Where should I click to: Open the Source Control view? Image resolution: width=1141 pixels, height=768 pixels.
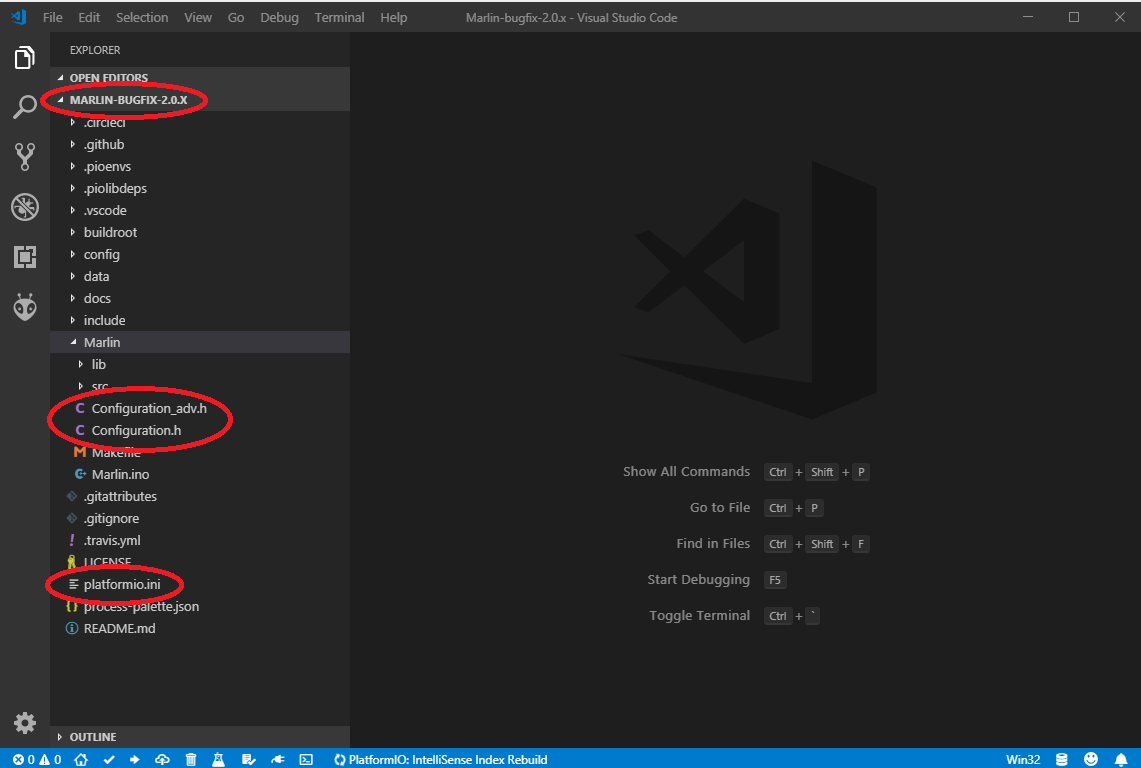click(25, 157)
